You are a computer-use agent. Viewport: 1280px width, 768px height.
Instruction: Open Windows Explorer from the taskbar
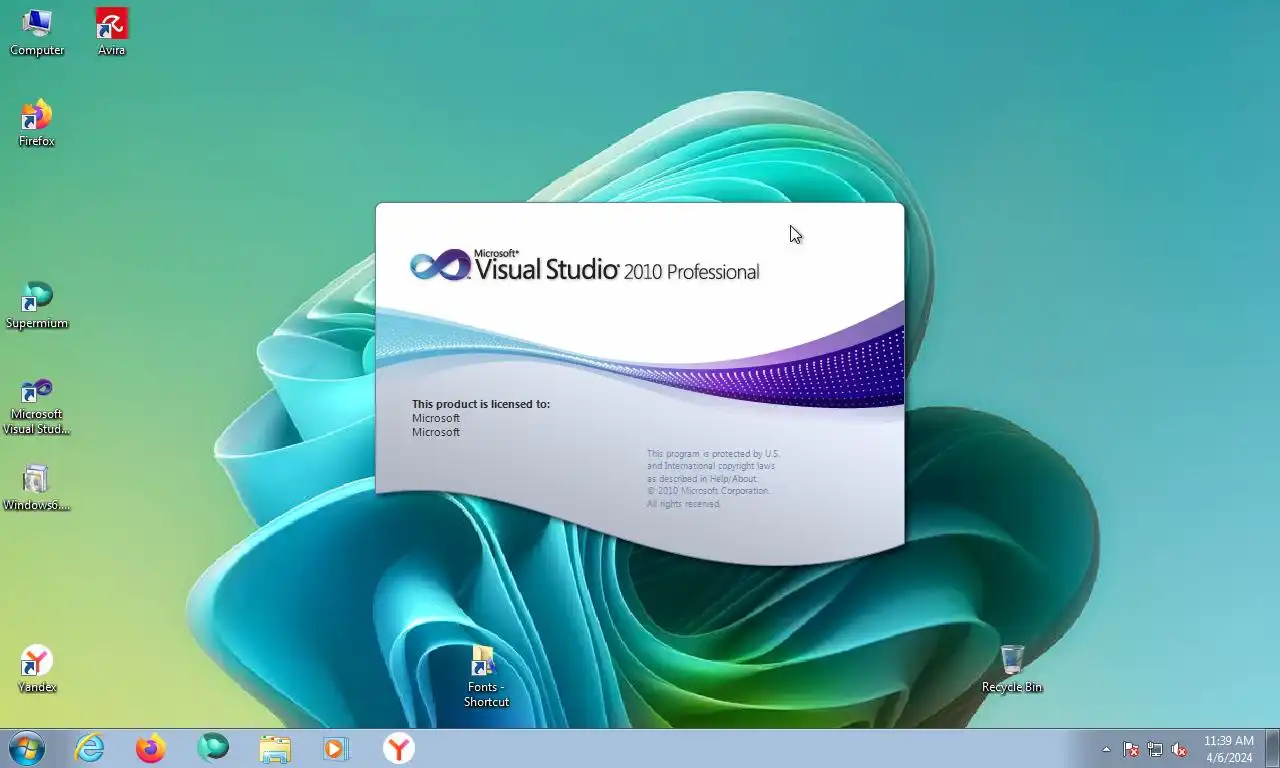click(275, 748)
